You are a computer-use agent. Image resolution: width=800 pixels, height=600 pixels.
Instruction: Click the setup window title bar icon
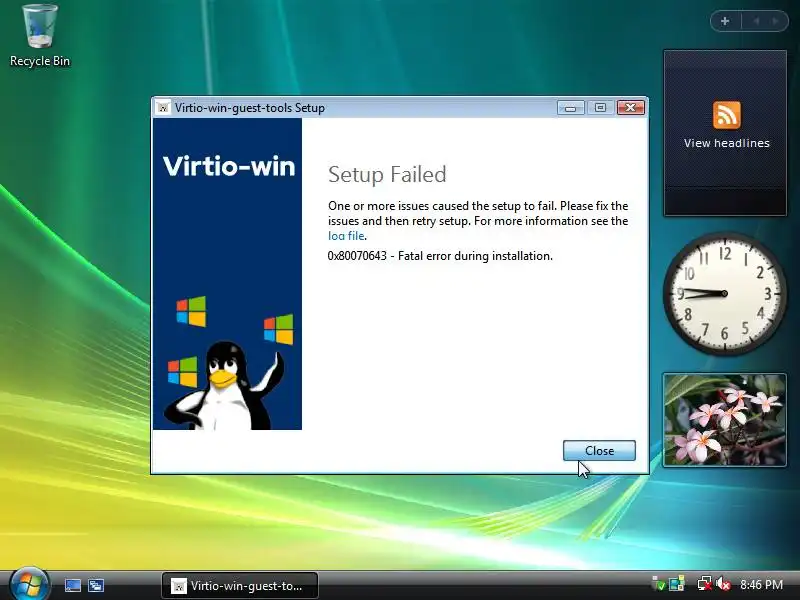pos(163,108)
